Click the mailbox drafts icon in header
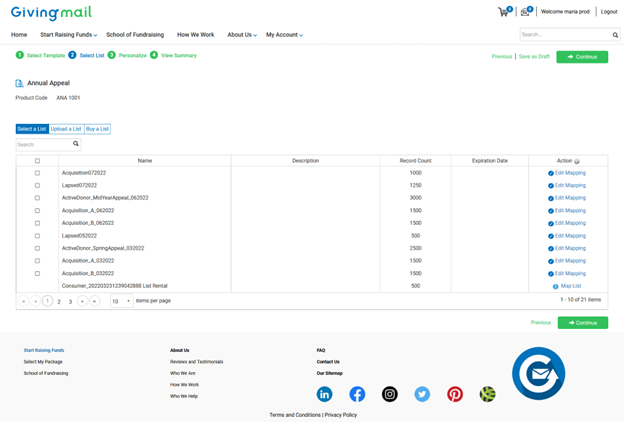This screenshot has width=624, height=422. pyautogui.click(x=526, y=12)
